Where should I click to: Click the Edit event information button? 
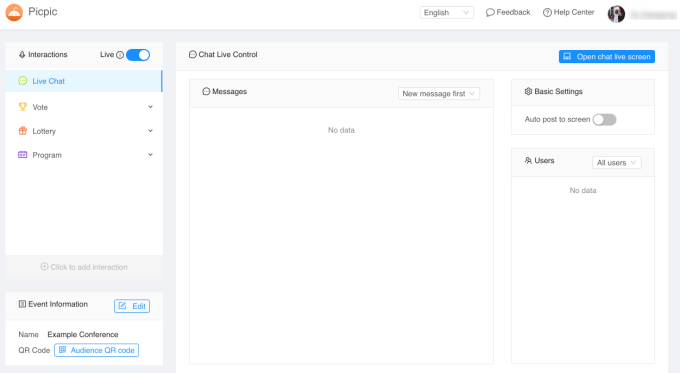click(132, 306)
